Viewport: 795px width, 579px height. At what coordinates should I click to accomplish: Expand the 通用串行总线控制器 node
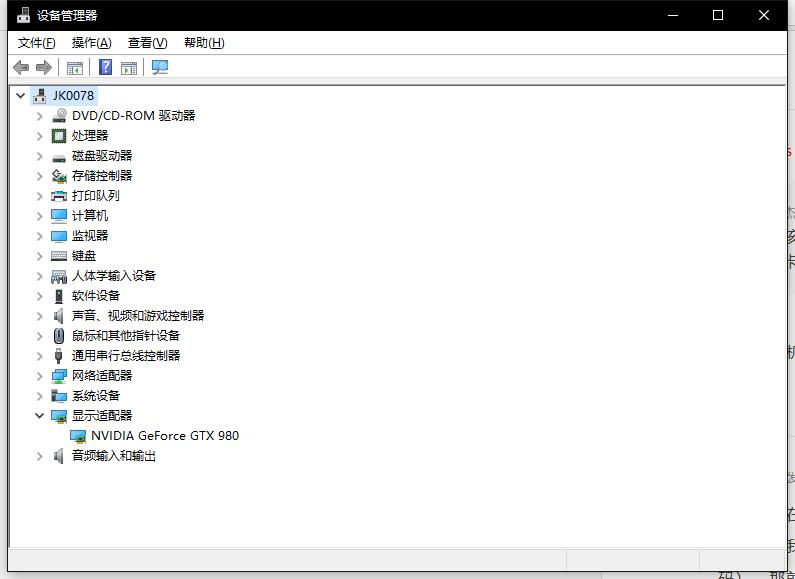point(40,356)
